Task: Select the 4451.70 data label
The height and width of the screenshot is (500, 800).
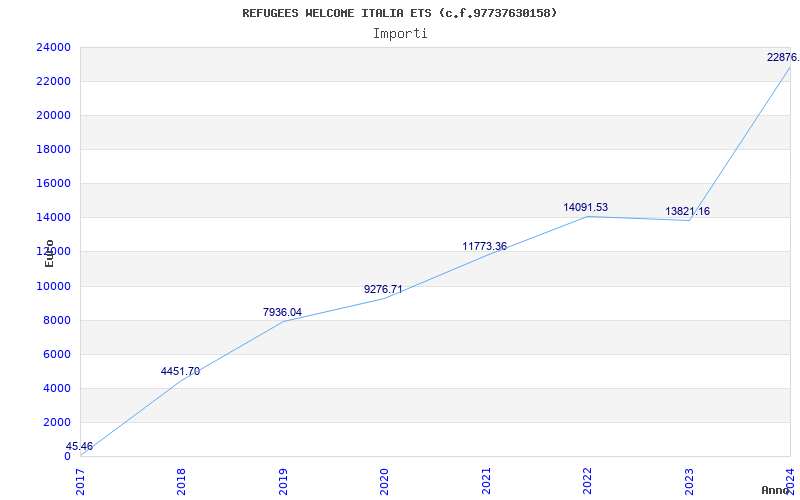Action: click(x=180, y=371)
